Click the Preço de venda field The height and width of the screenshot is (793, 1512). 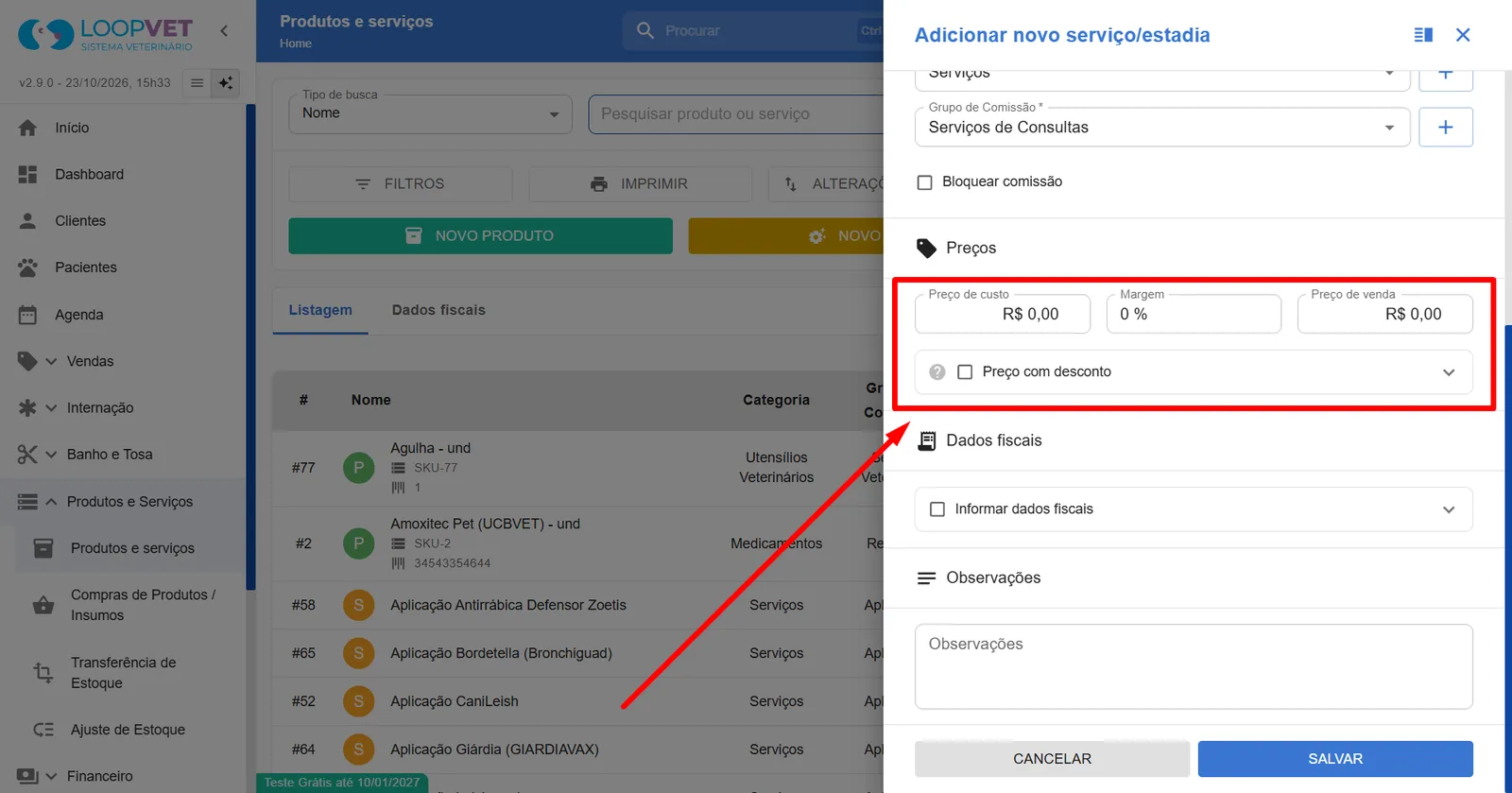click(x=1384, y=314)
